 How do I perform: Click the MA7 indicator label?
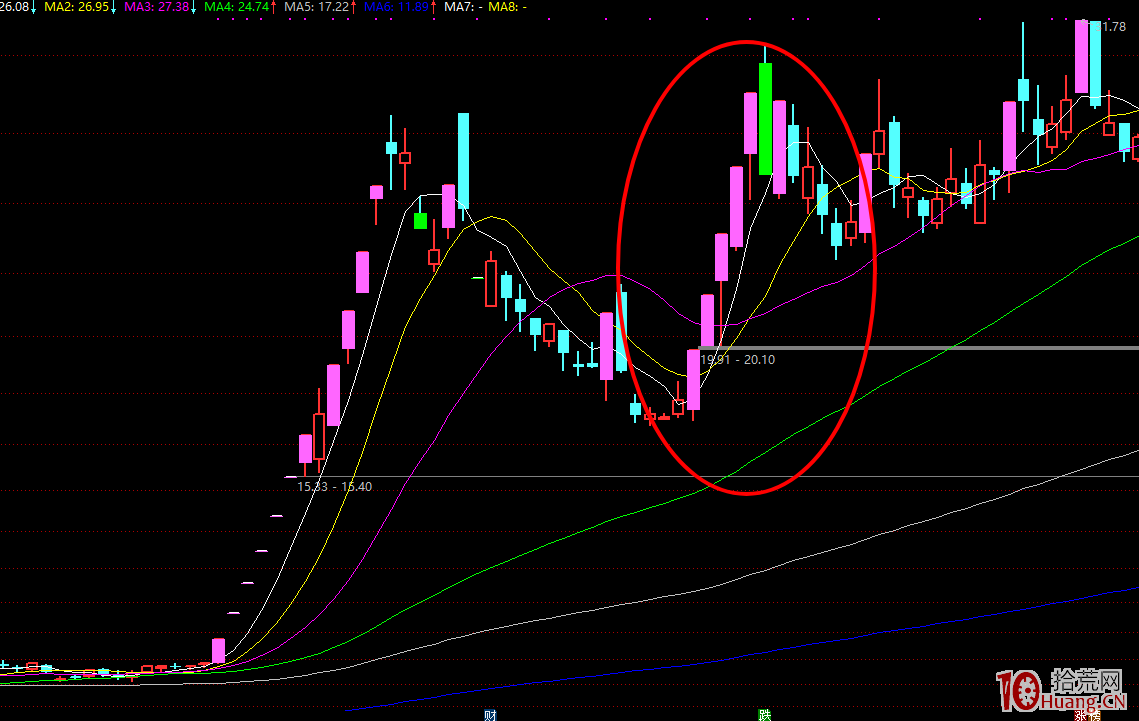(x=463, y=7)
